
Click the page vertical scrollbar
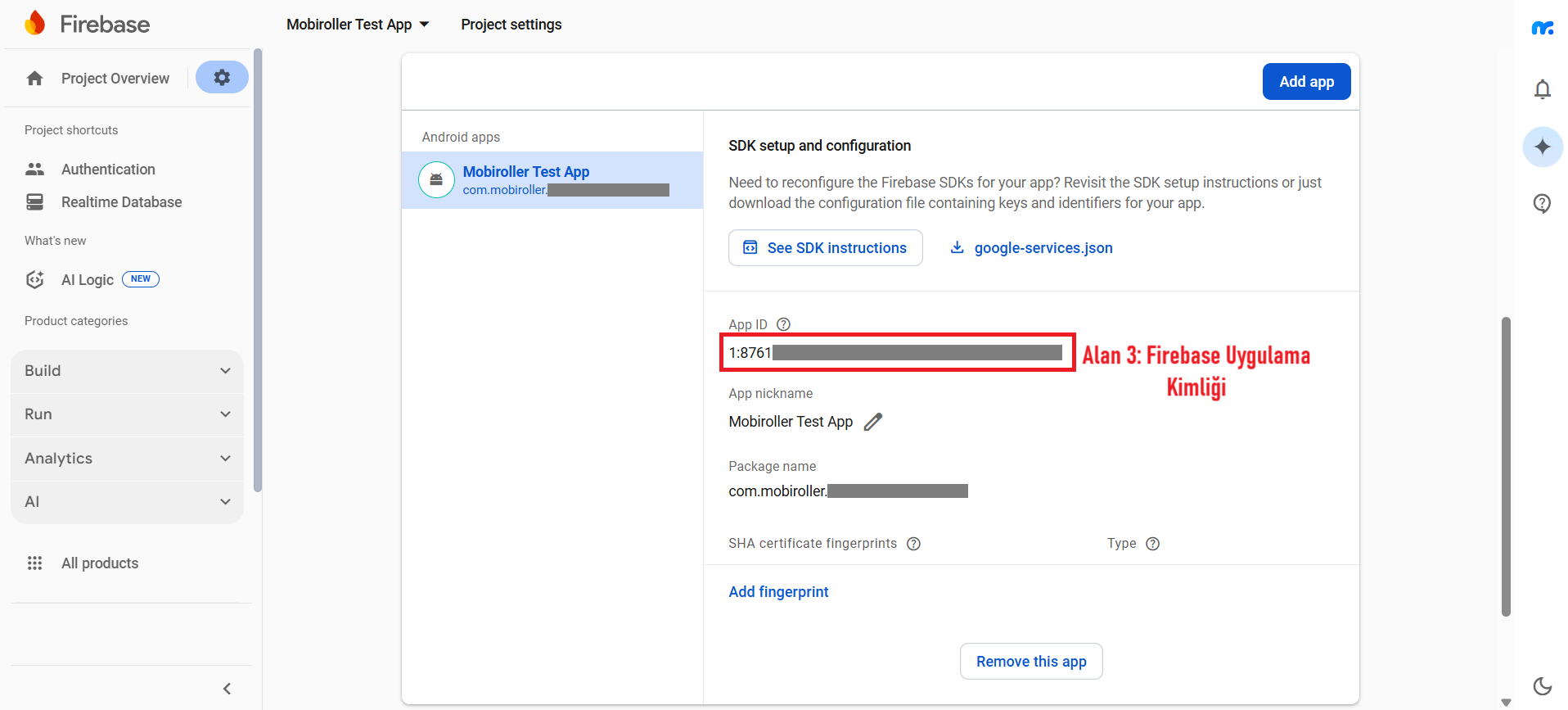1506,466
